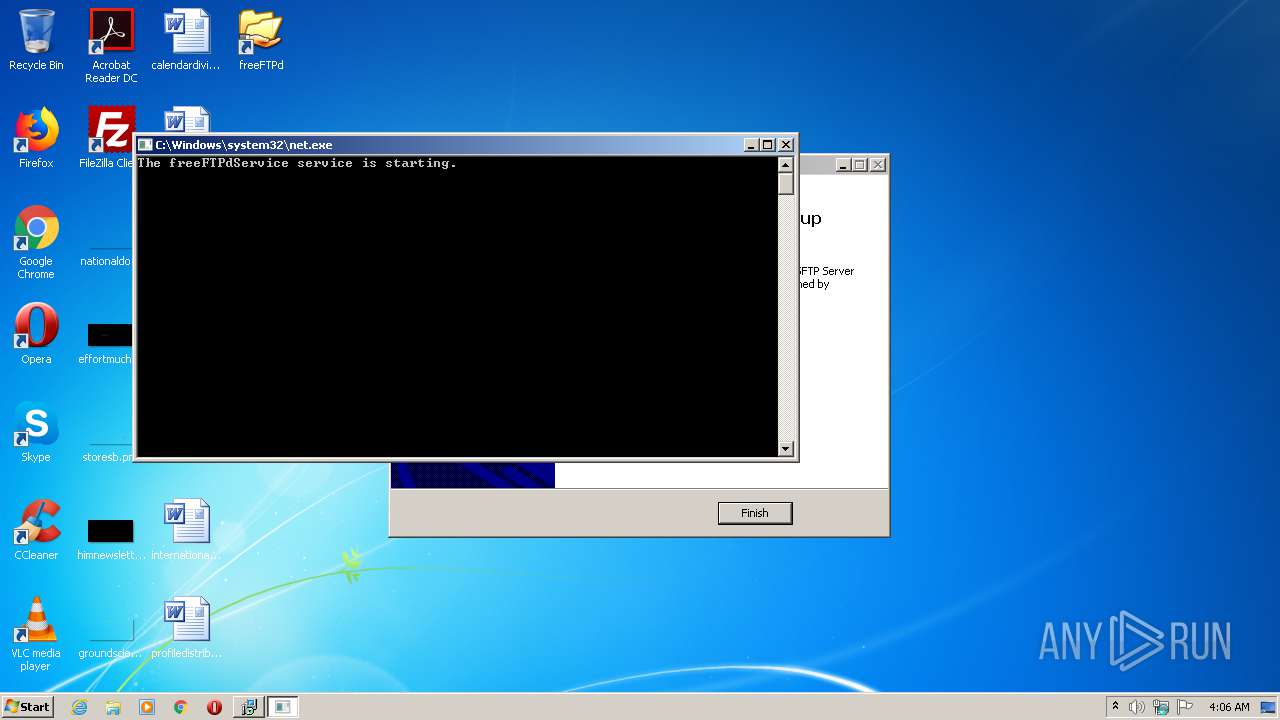
Task: Open Internet Explorer from the taskbar
Action: pos(79,707)
